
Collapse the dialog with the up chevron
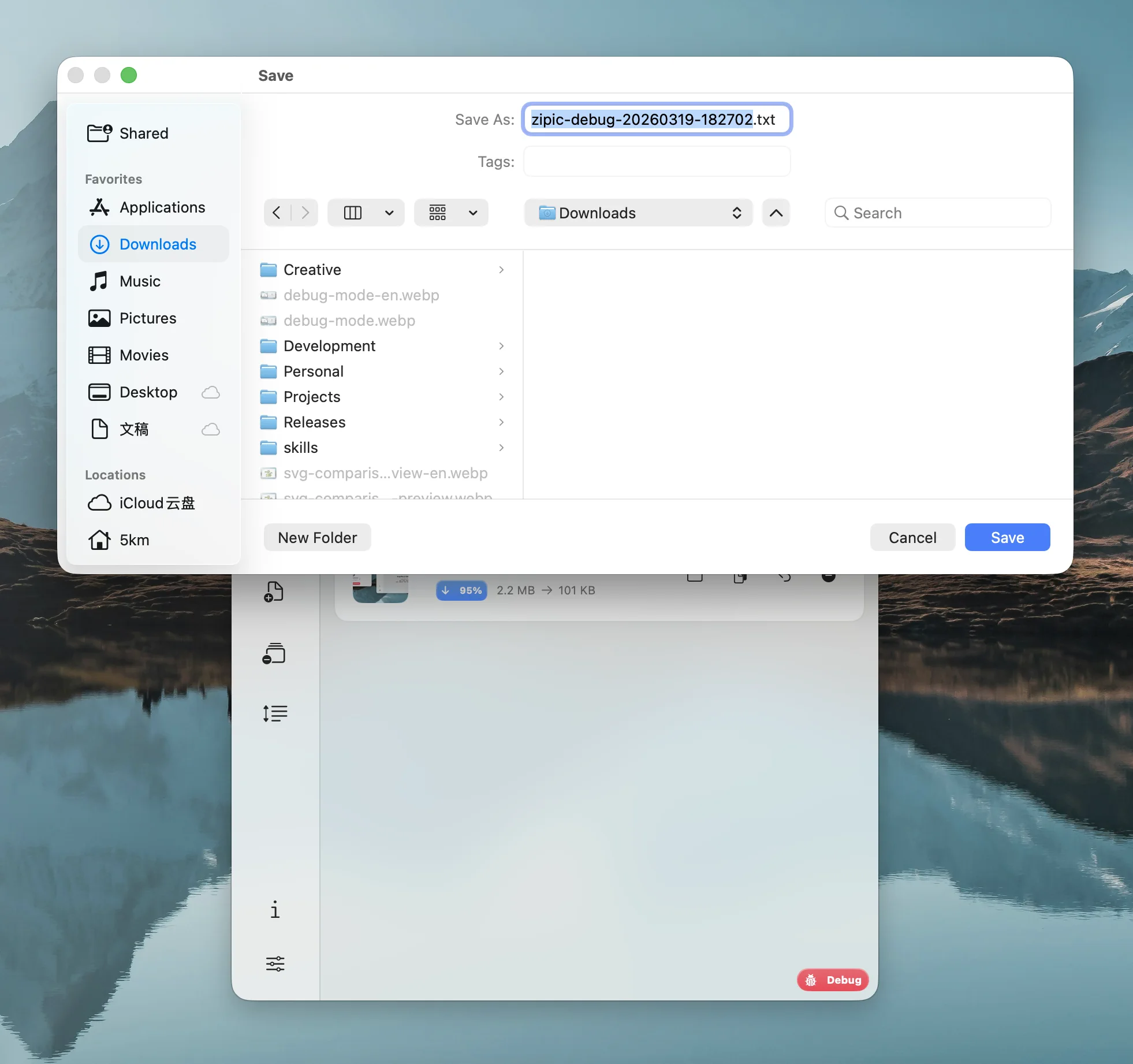pyautogui.click(x=776, y=213)
